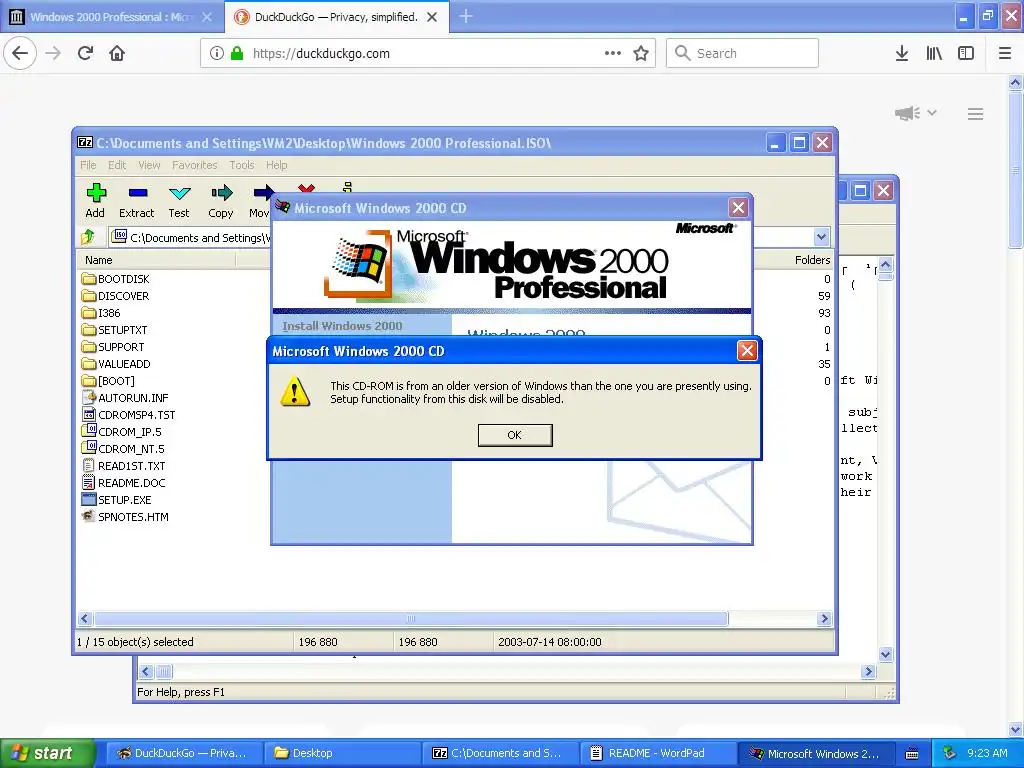
Task: Open the DuckDuckGo page side menu
Action: click(x=975, y=114)
